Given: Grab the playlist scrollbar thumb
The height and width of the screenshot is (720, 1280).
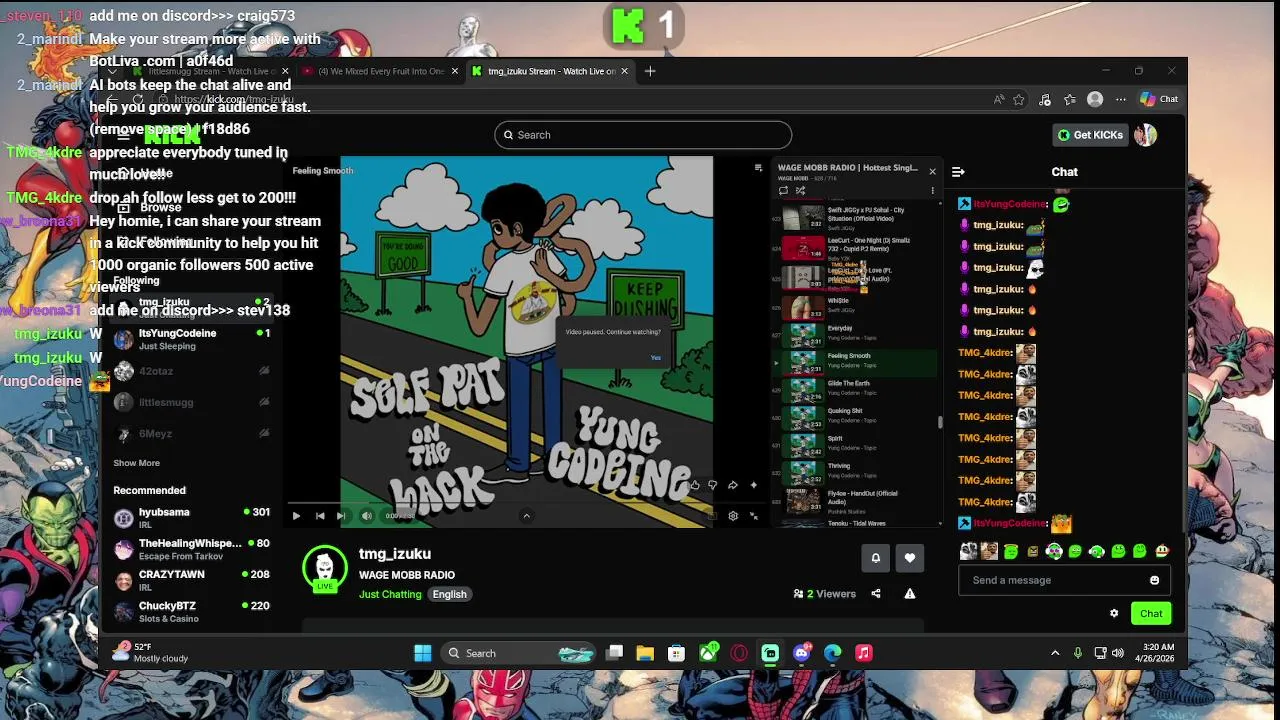Looking at the screenshot, I should [x=939, y=423].
